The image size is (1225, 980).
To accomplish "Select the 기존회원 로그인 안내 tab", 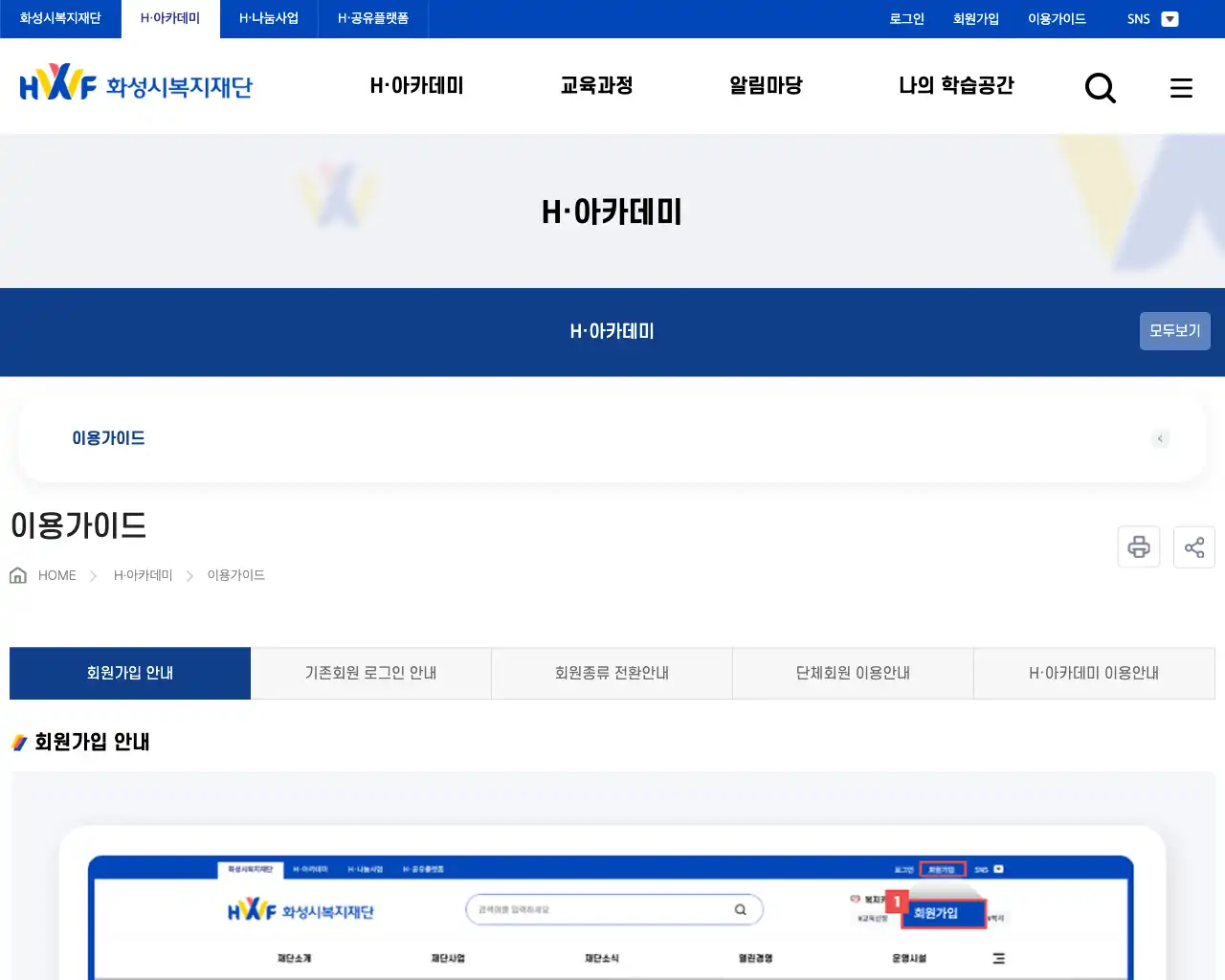I will 370,673.
